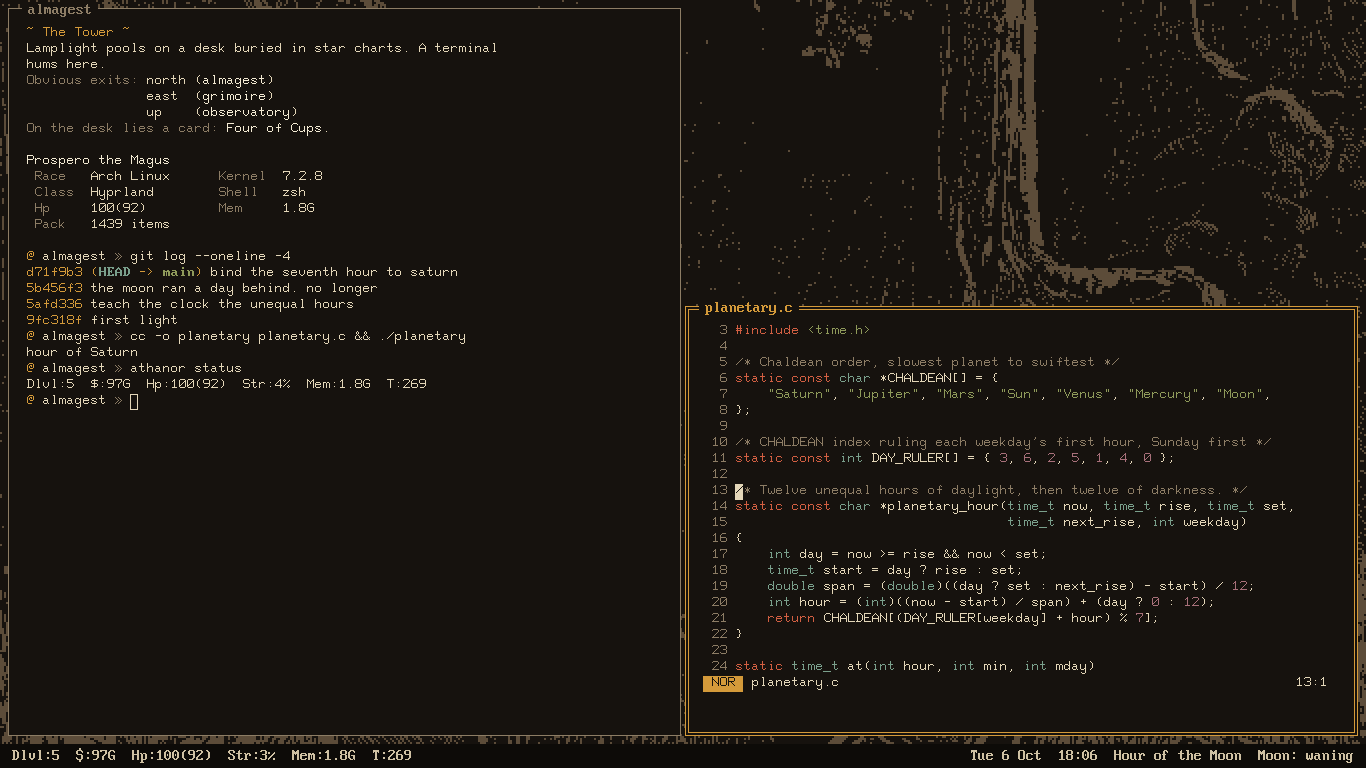Click the "Saturn" string on line 7
This screenshot has height=768, width=1366.
(x=799, y=394)
